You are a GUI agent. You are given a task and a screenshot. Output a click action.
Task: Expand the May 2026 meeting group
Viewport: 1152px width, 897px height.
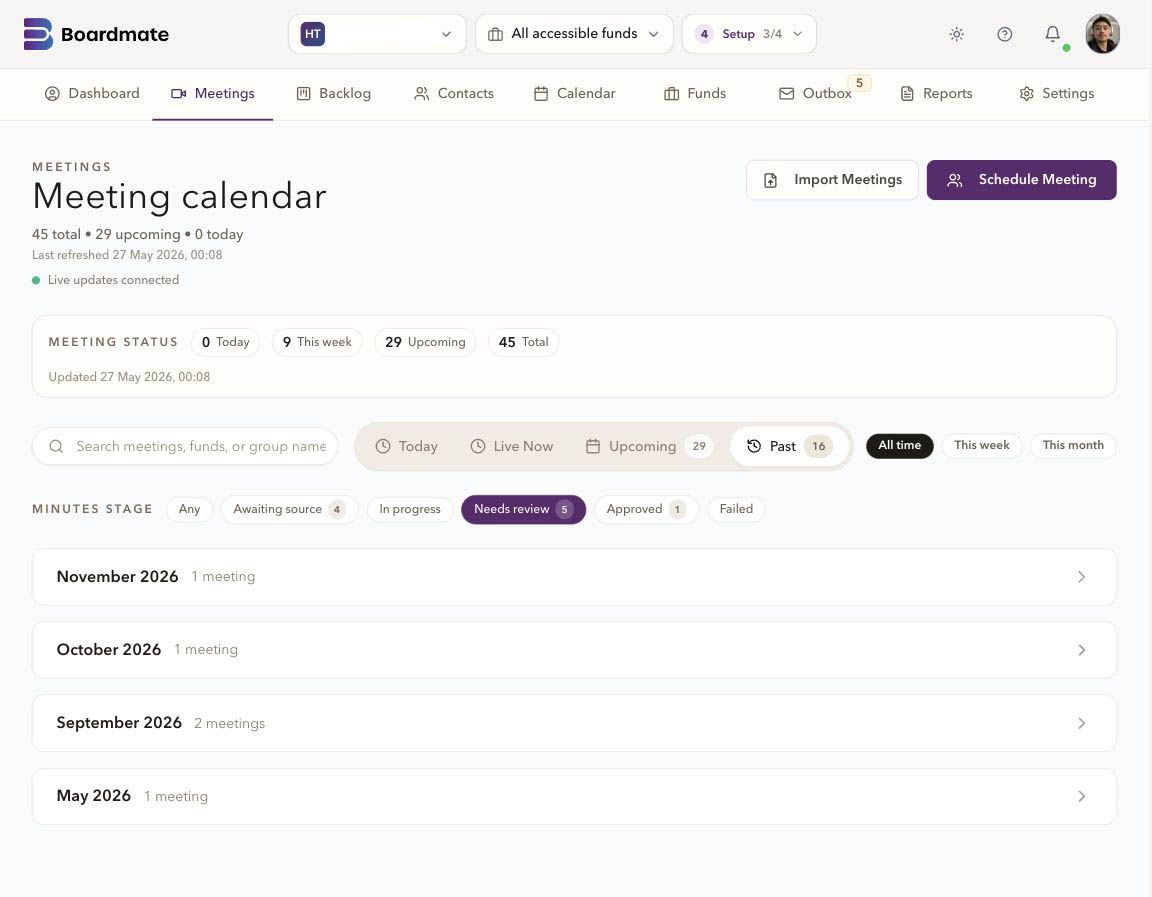pos(574,796)
